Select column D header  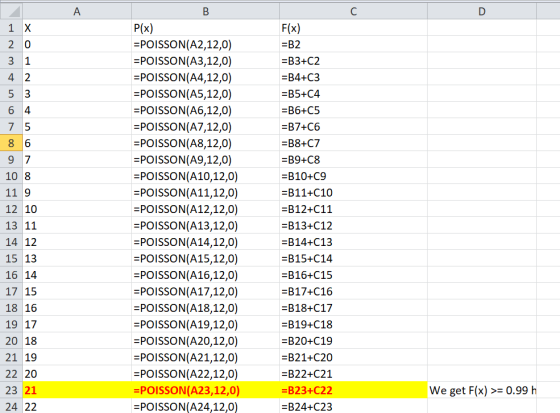coord(482,11)
